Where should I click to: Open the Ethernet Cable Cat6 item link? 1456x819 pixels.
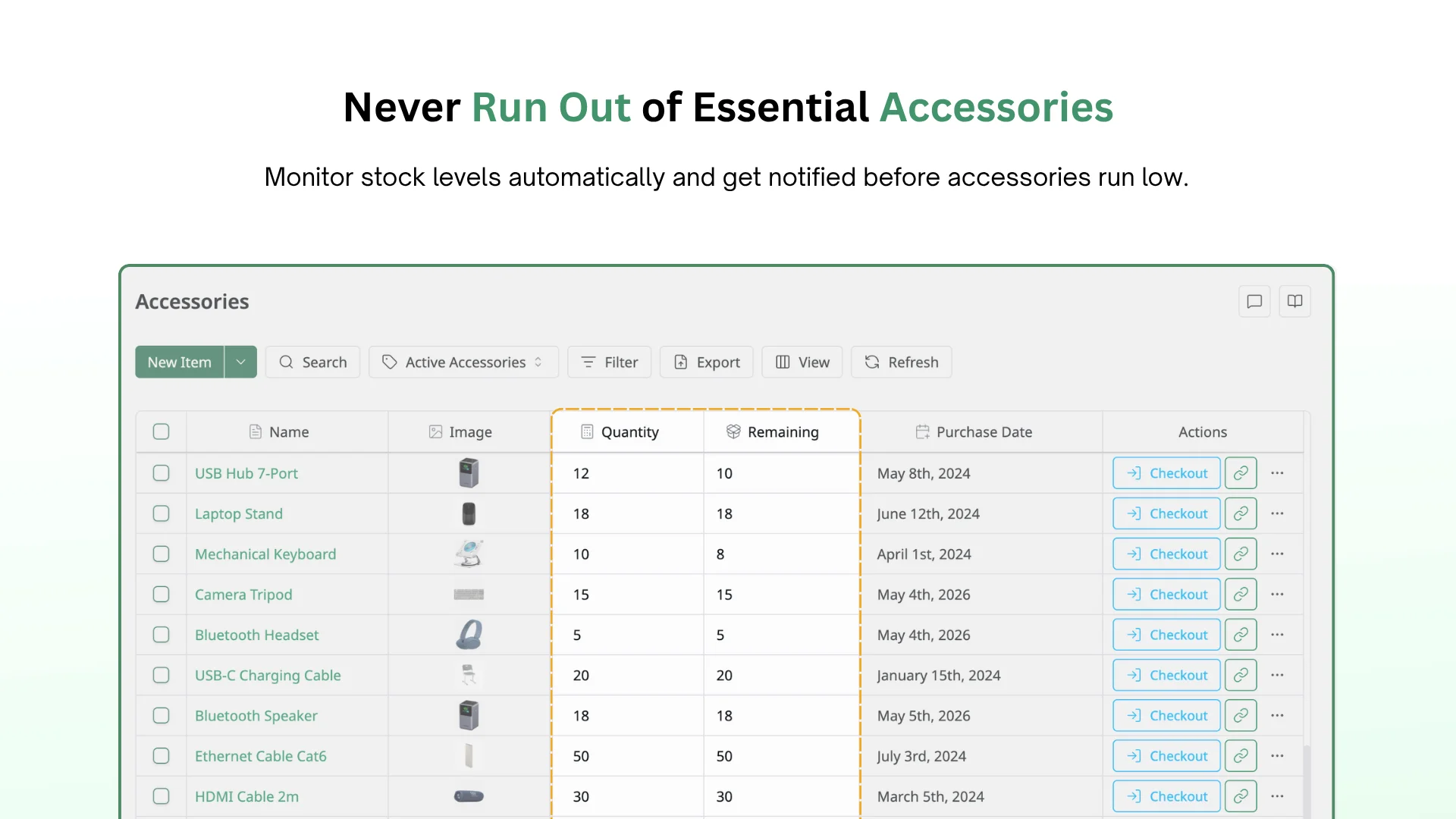pyautogui.click(x=261, y=756)
